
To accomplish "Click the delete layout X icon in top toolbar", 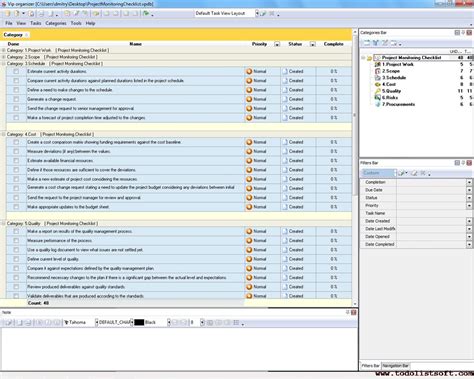I will click(272, 14).
